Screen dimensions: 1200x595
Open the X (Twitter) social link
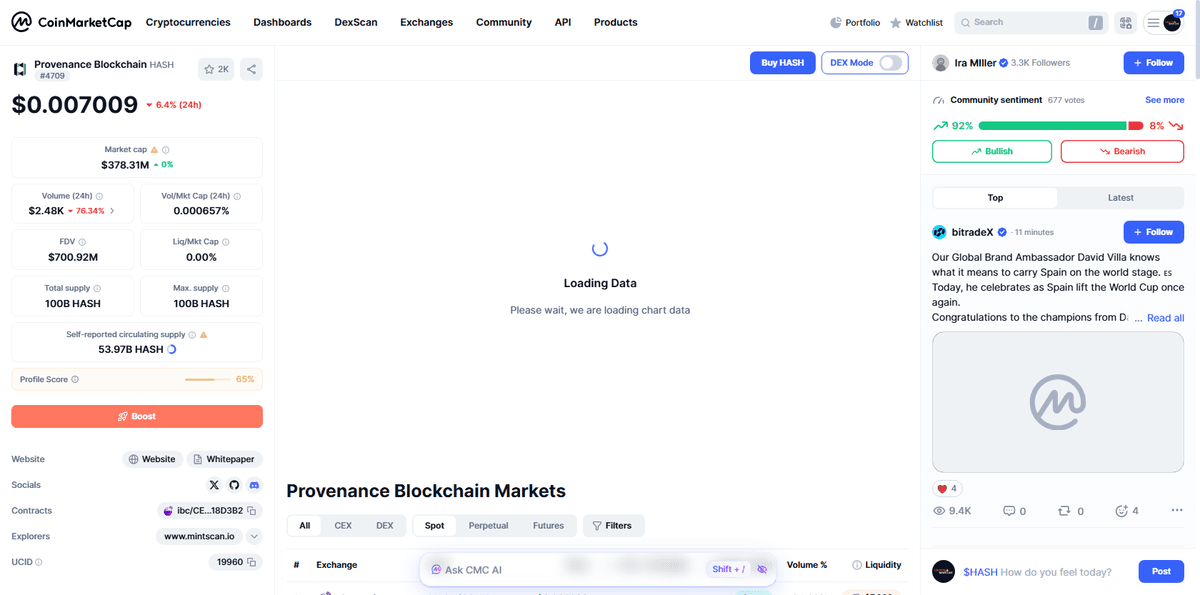214,485
